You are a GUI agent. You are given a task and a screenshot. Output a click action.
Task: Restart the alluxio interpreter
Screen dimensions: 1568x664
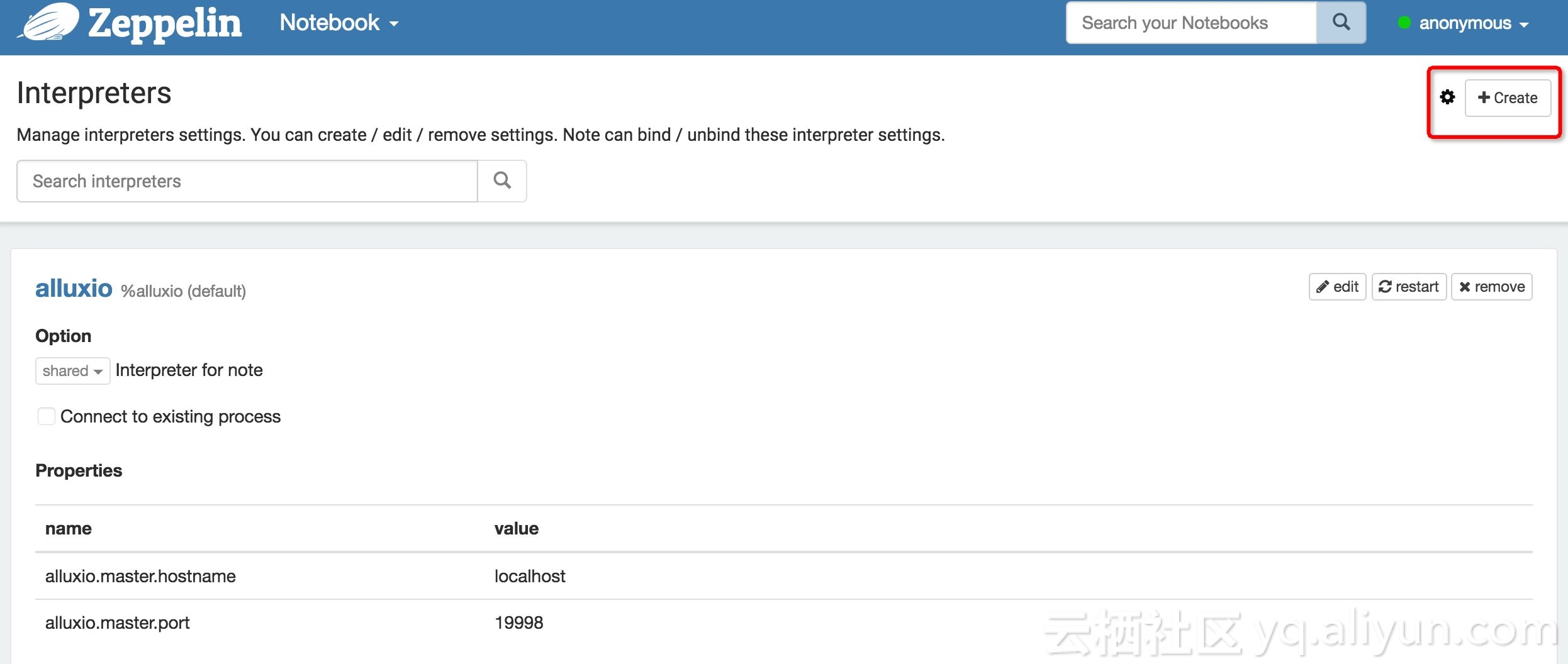coord(1409,287)
